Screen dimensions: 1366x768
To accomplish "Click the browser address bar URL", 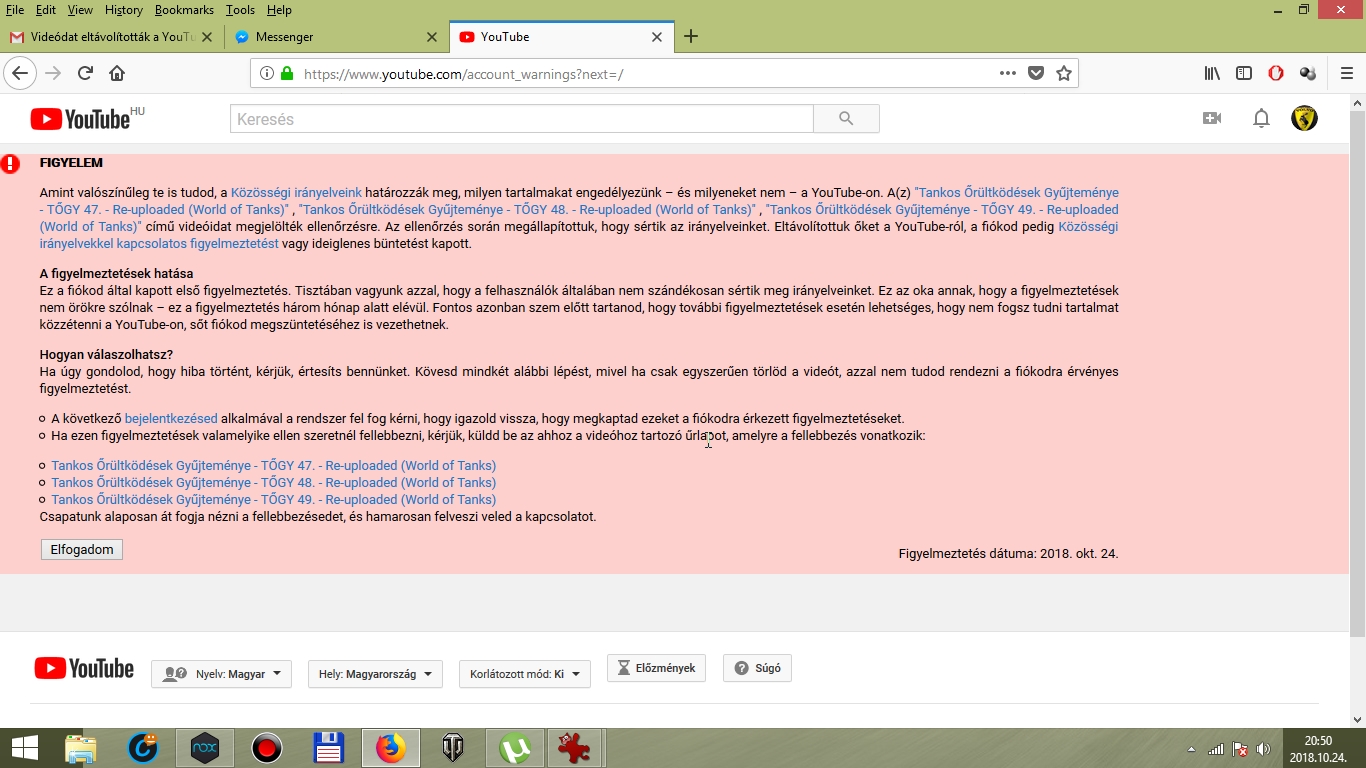I will coord(463,74).
